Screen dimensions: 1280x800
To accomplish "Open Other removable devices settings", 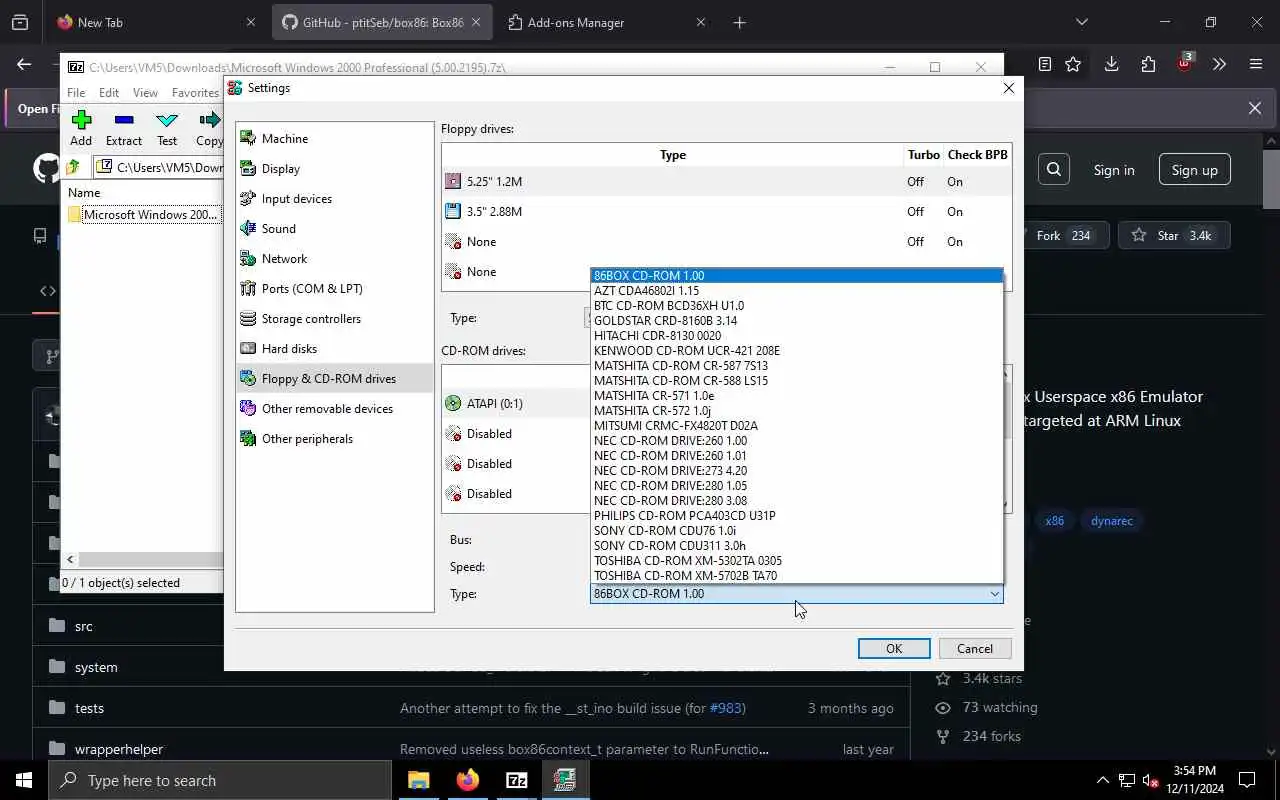I will coord(335,408).
